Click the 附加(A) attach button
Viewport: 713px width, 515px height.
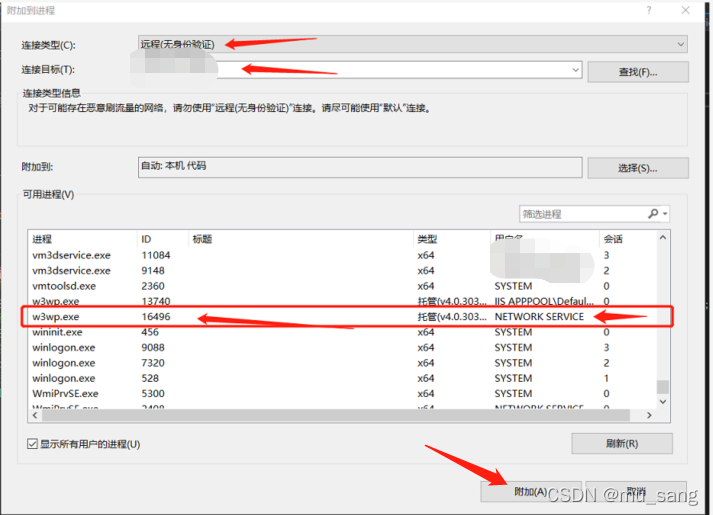pos(531,491)
